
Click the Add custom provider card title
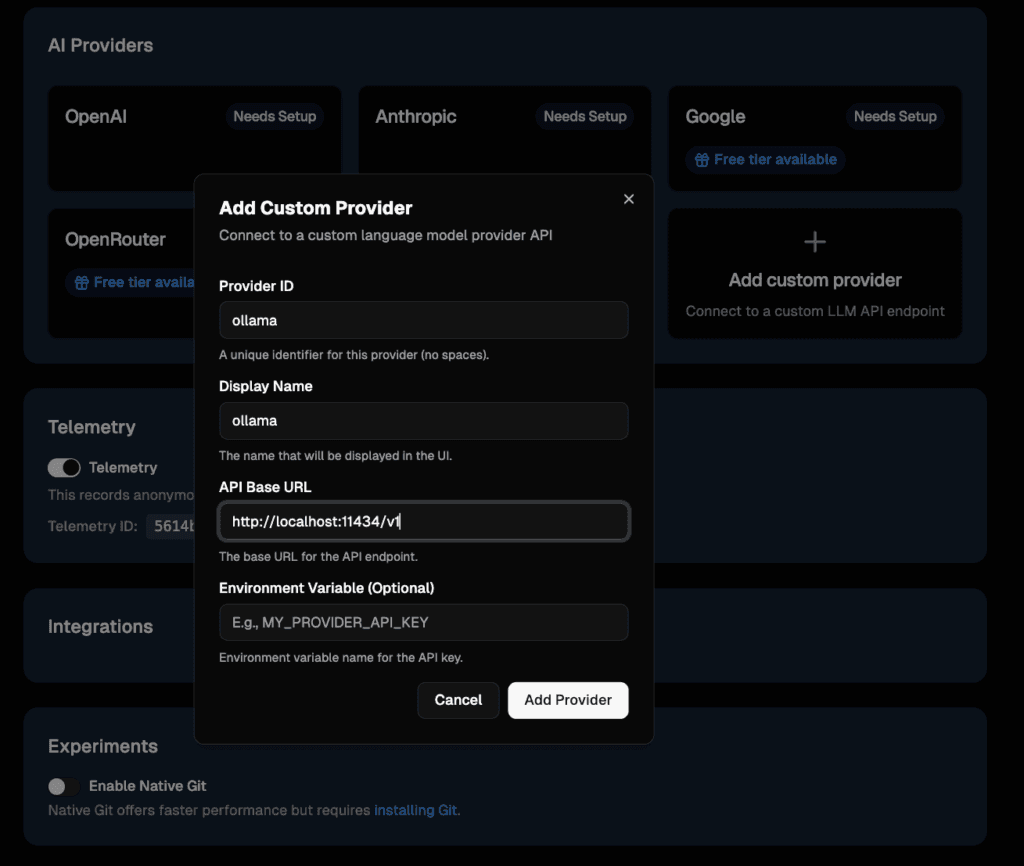point(815,280)
